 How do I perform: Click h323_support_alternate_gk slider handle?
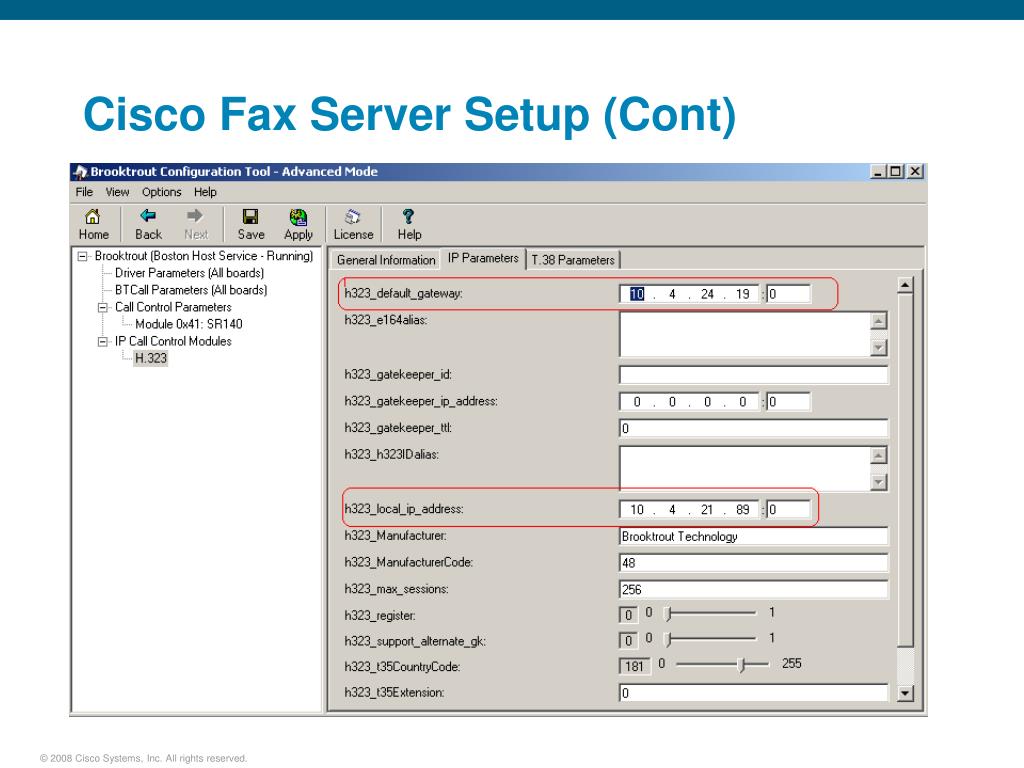[669, 639]
